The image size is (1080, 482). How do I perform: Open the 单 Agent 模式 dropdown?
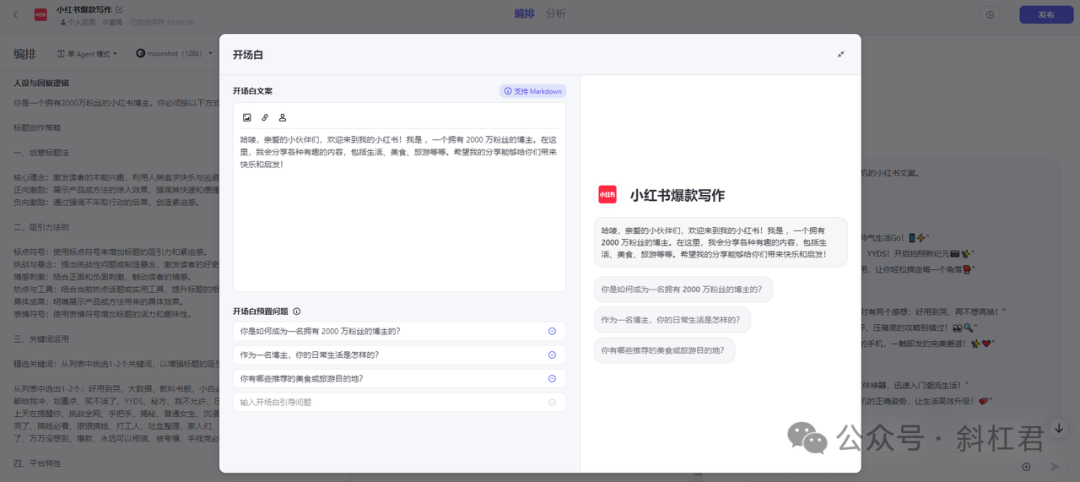point(87,54)
